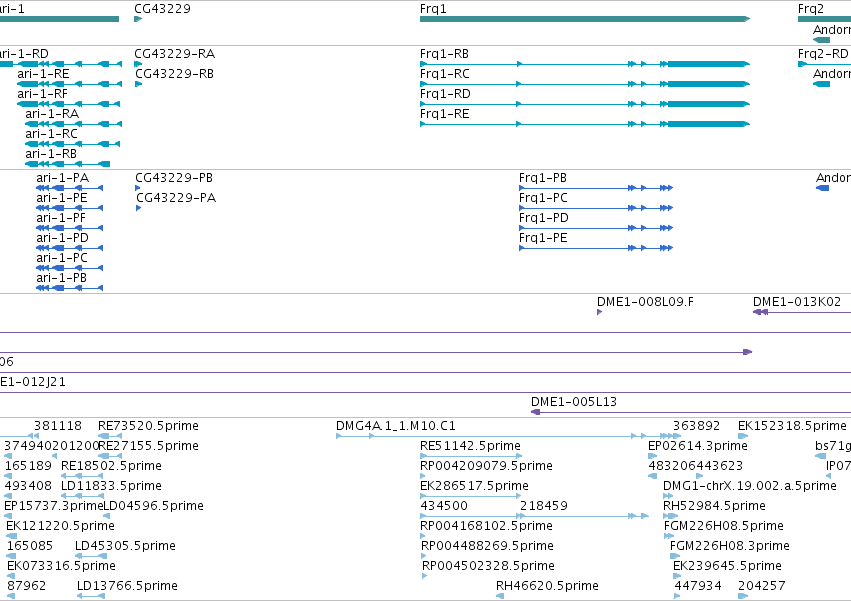Select the Frq1-RD transcript
851x601 pixels.
(x=585, y=104)
